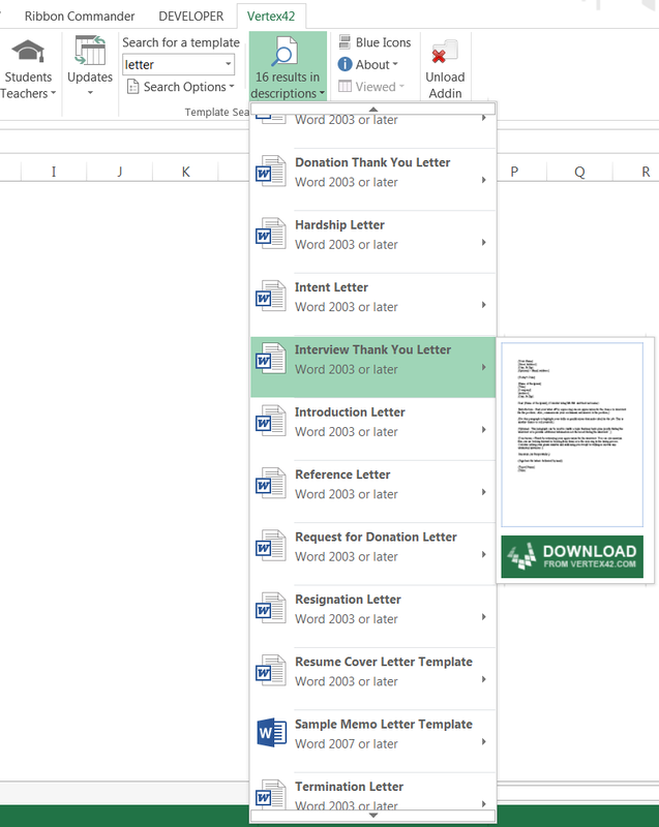The width and height of the screenshot is (659, 827).
Task: Expand submenu arrow for Sample Memo Letter Template
Action: [483, 742]
